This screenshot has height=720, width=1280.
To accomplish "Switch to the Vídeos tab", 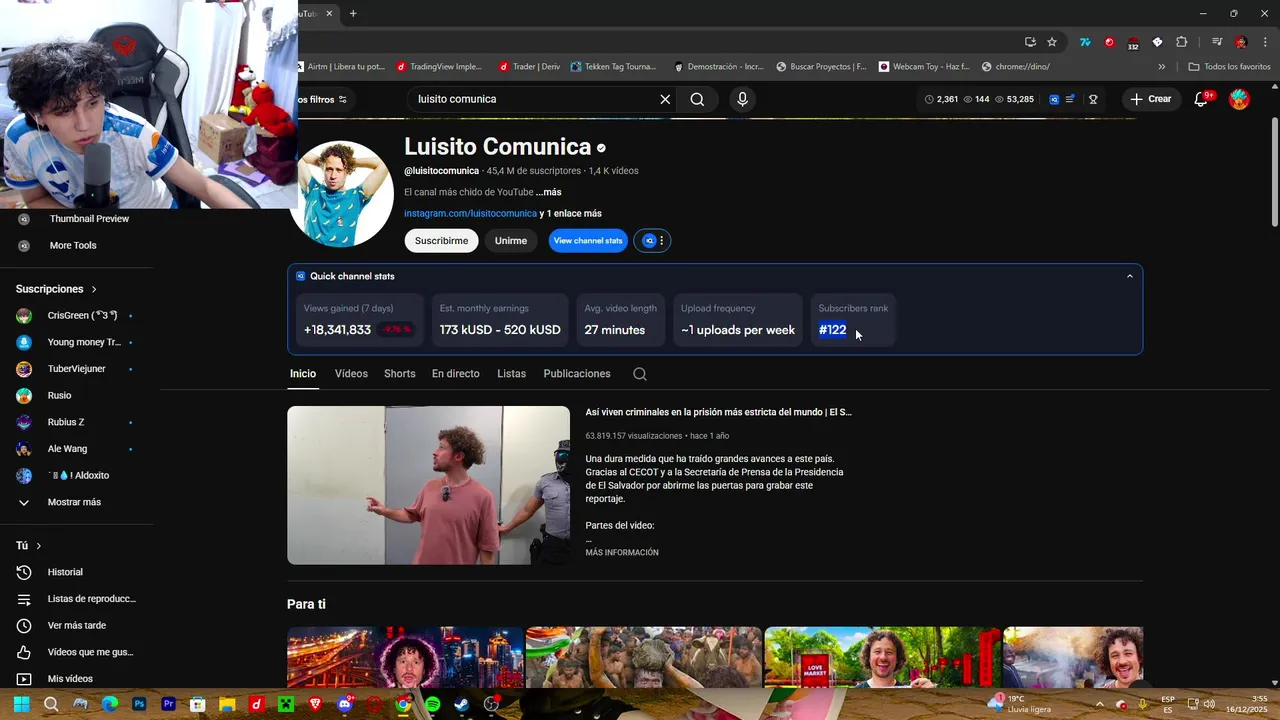I will pyautogui.click(x=351, y=374).
